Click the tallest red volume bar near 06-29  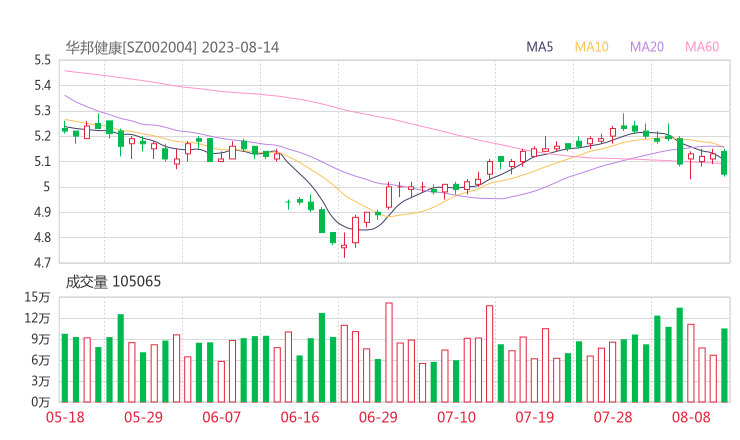click(389, 353)
